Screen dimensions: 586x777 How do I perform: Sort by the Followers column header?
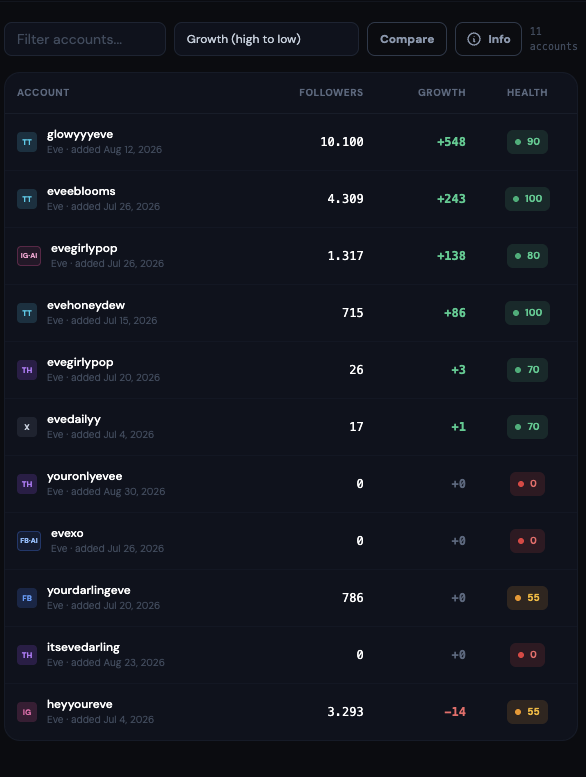[x=331, y=93]
